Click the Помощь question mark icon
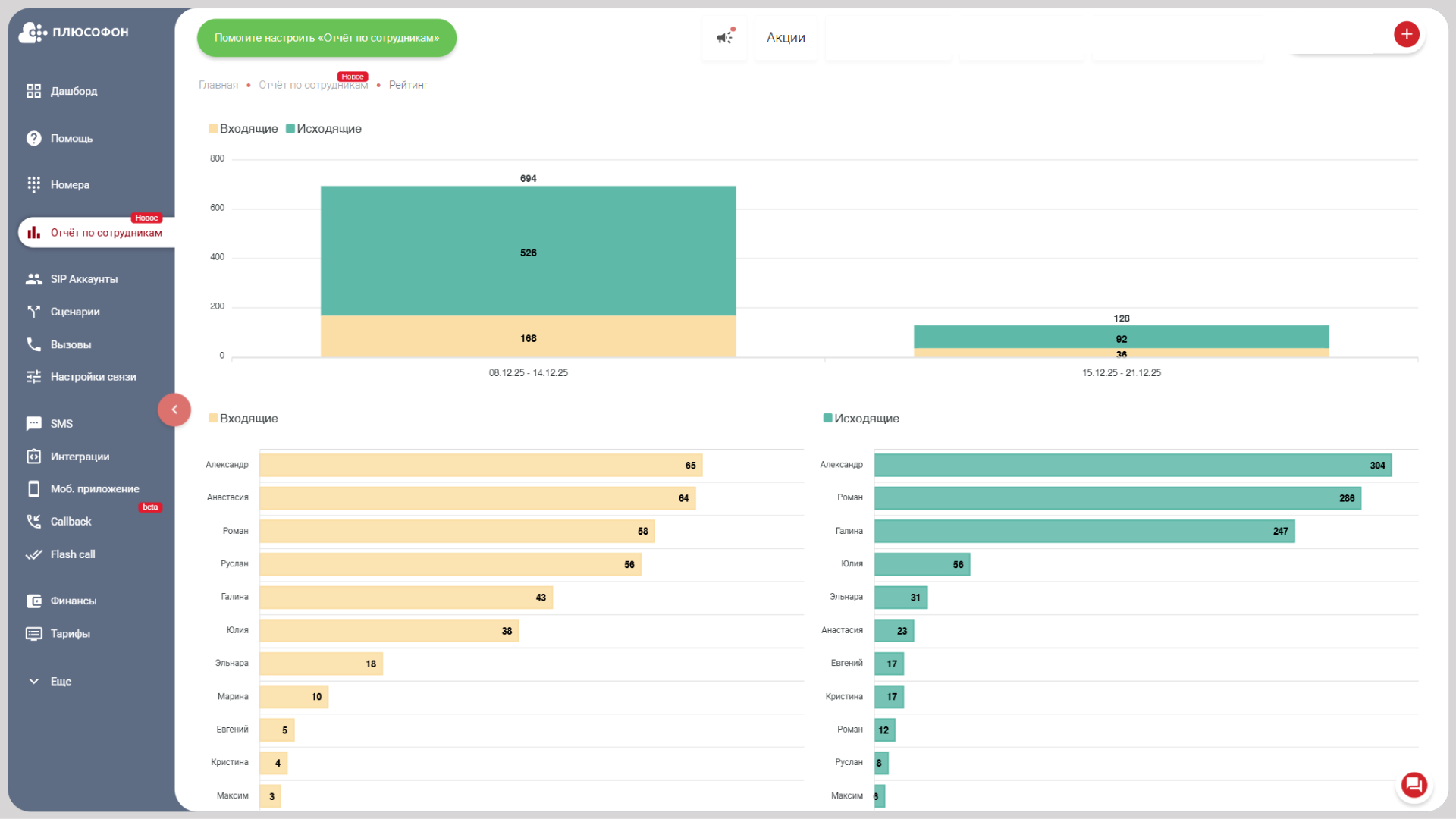 pos(33,138)
